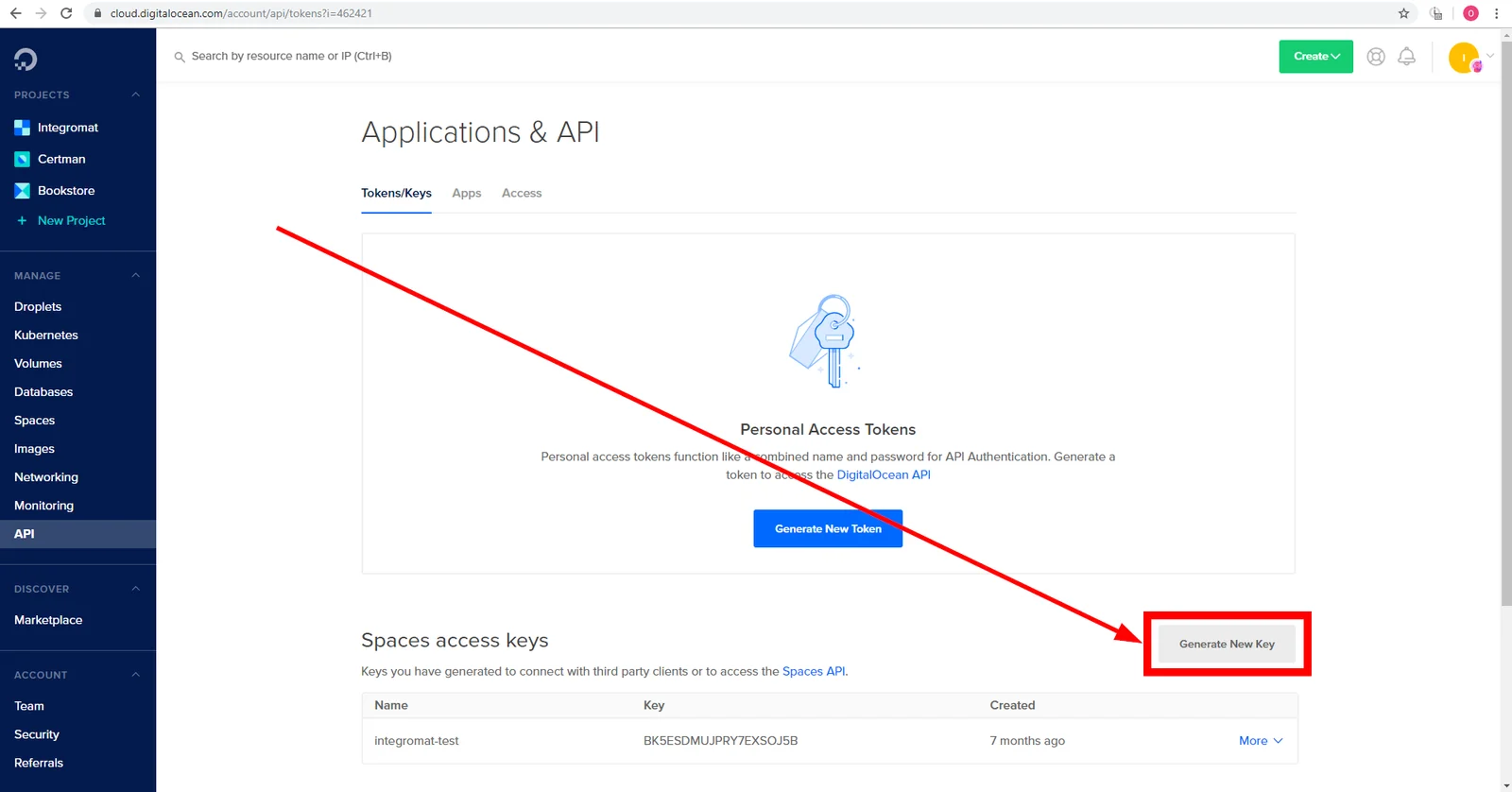1512x792 pixels.
Task: Open Team in the sidebar
Action: tap(29, 706)
